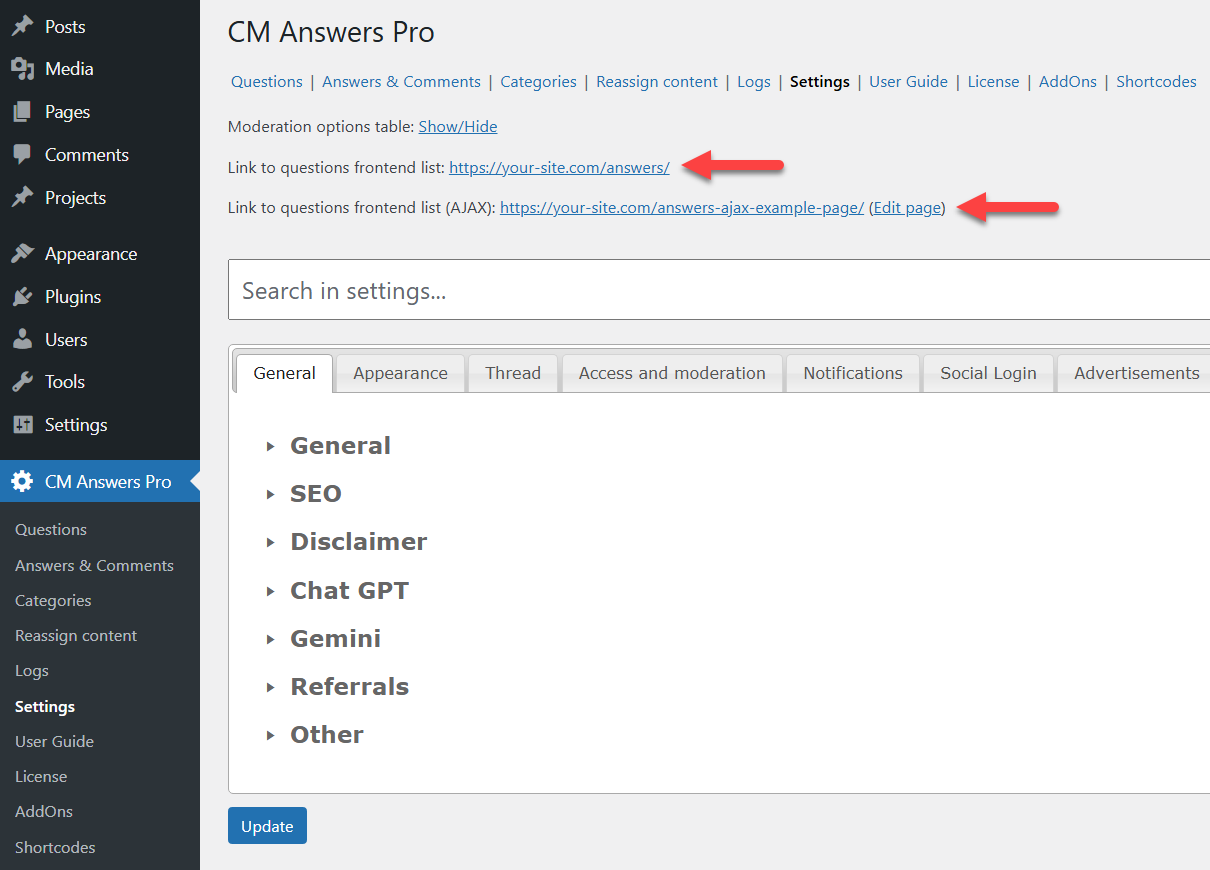
Task: Open the Social Login tab
Action: 988,373
